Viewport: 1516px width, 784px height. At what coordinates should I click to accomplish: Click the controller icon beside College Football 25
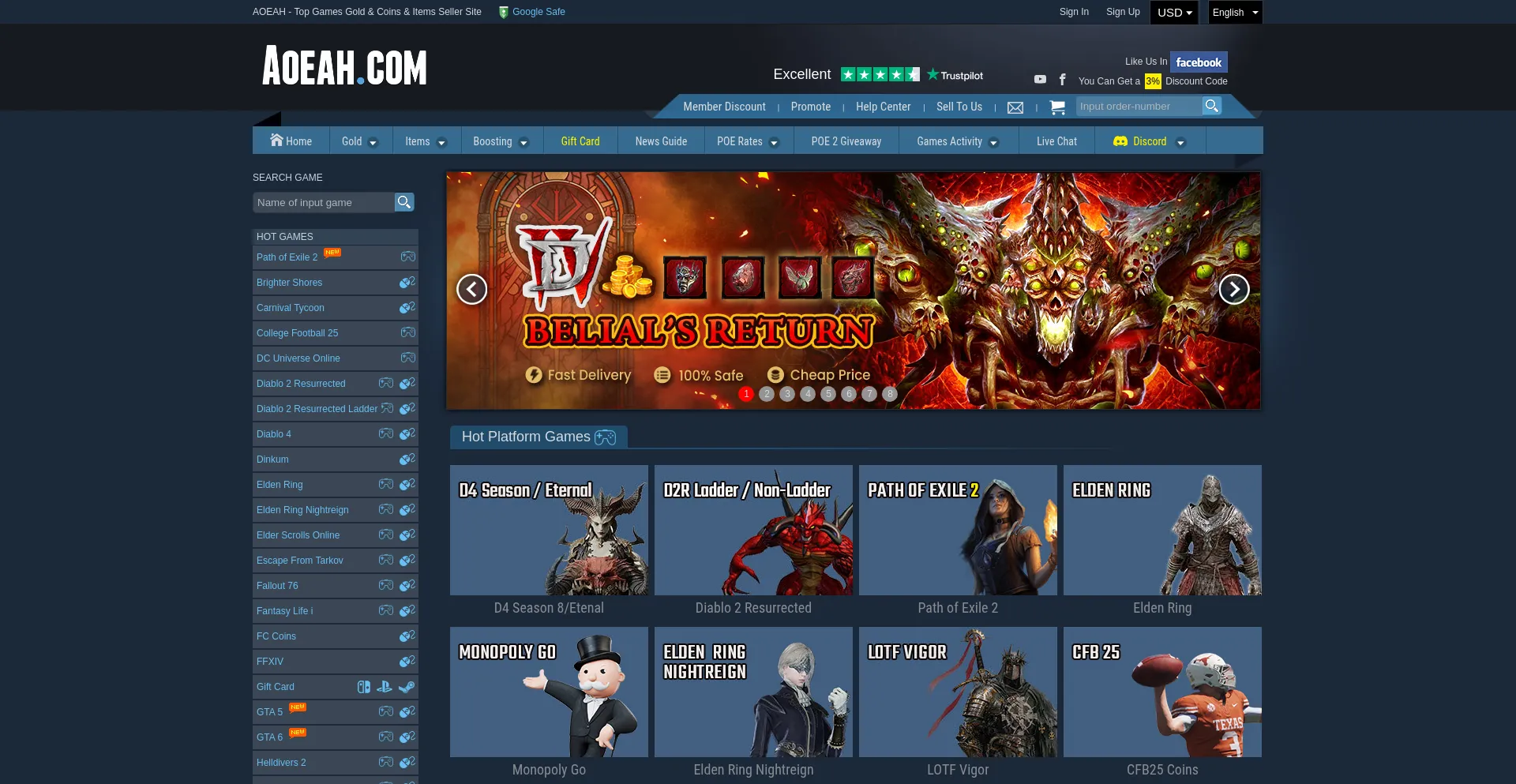pos(407,332)
